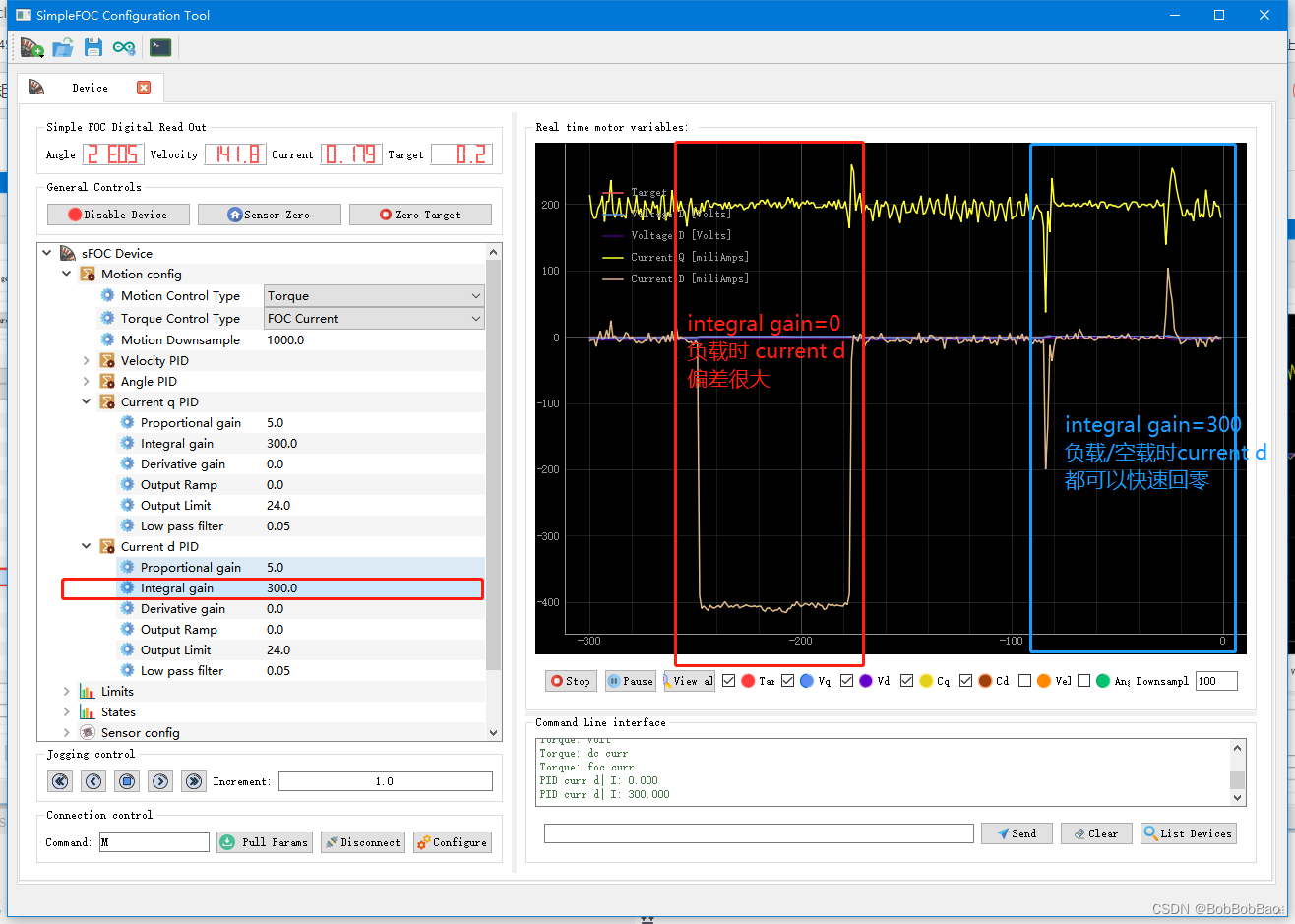Enable the Ang signal checkbox

[x=1084, y=680]
